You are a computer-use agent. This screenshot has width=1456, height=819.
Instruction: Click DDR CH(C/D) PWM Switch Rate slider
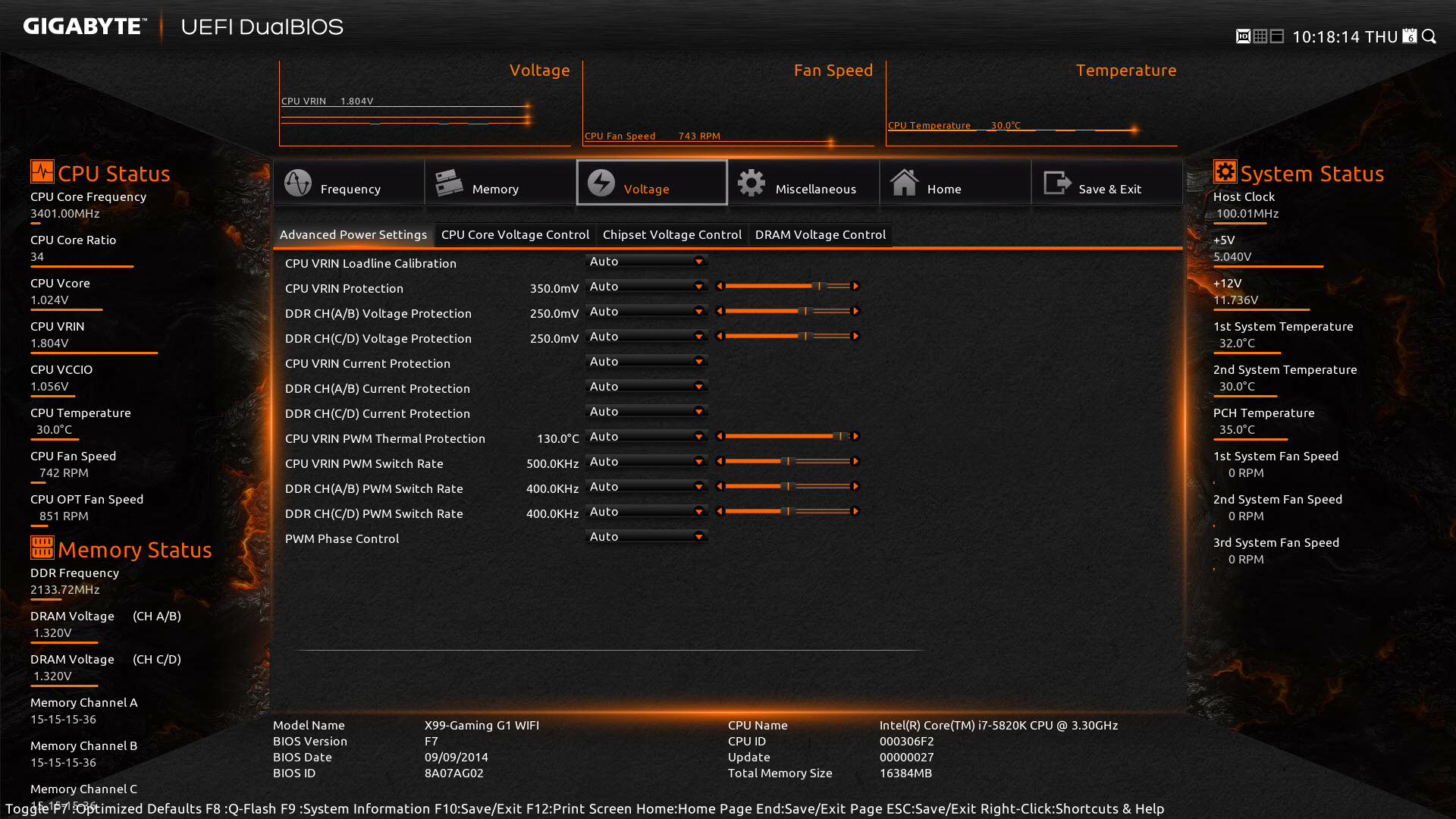(x=788, y=511)
